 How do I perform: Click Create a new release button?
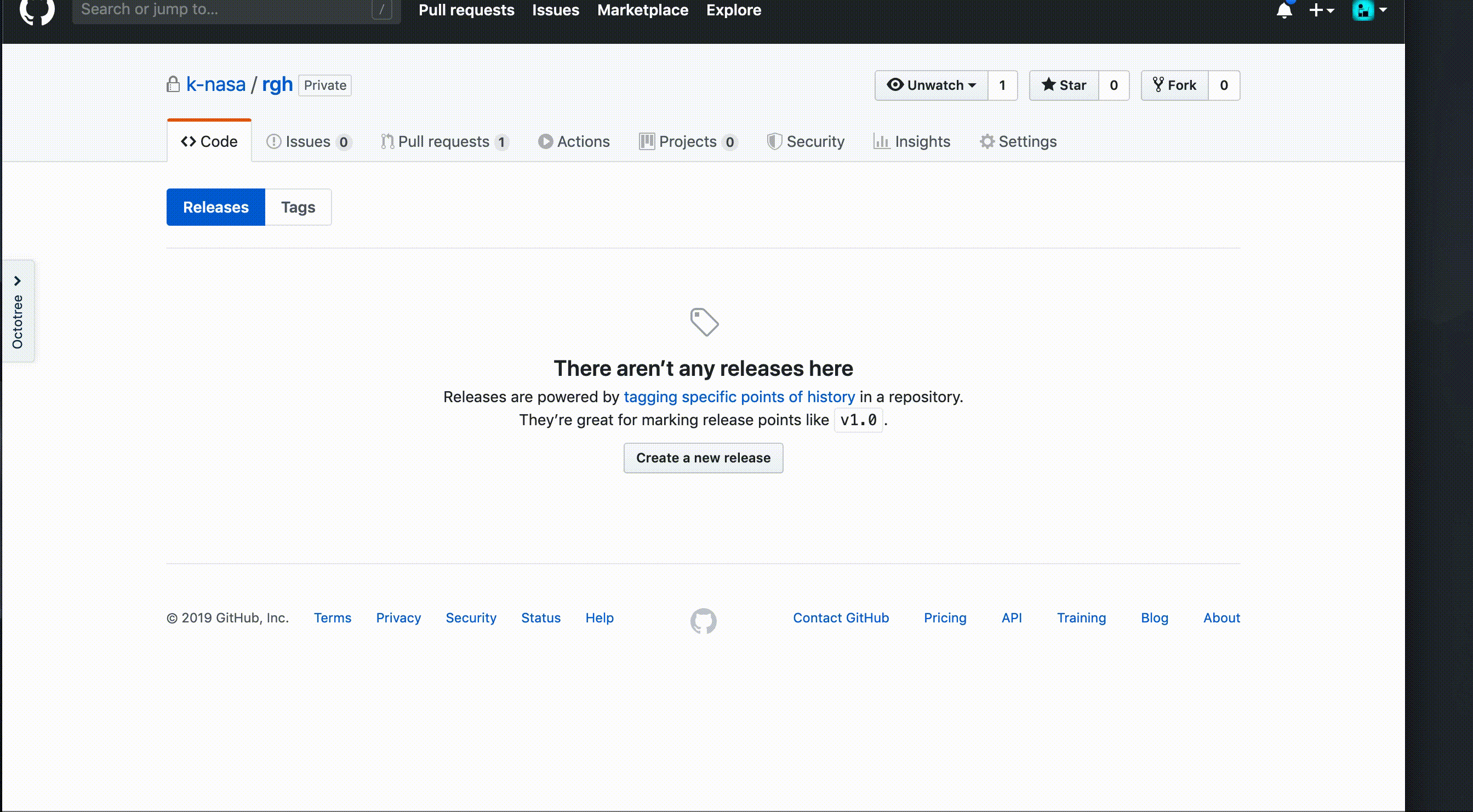[703, 458]
